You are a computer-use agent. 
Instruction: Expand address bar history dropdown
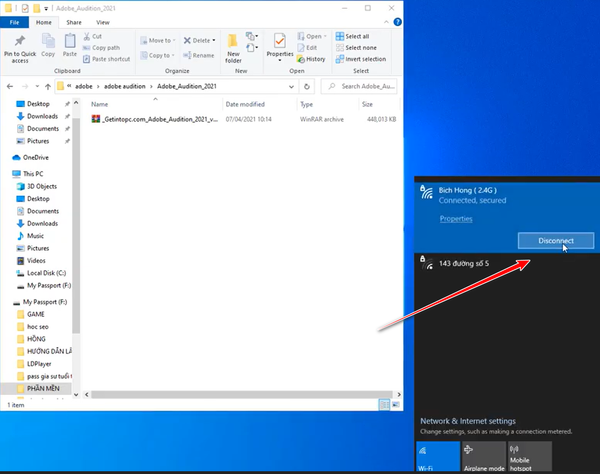click(291, 86)
